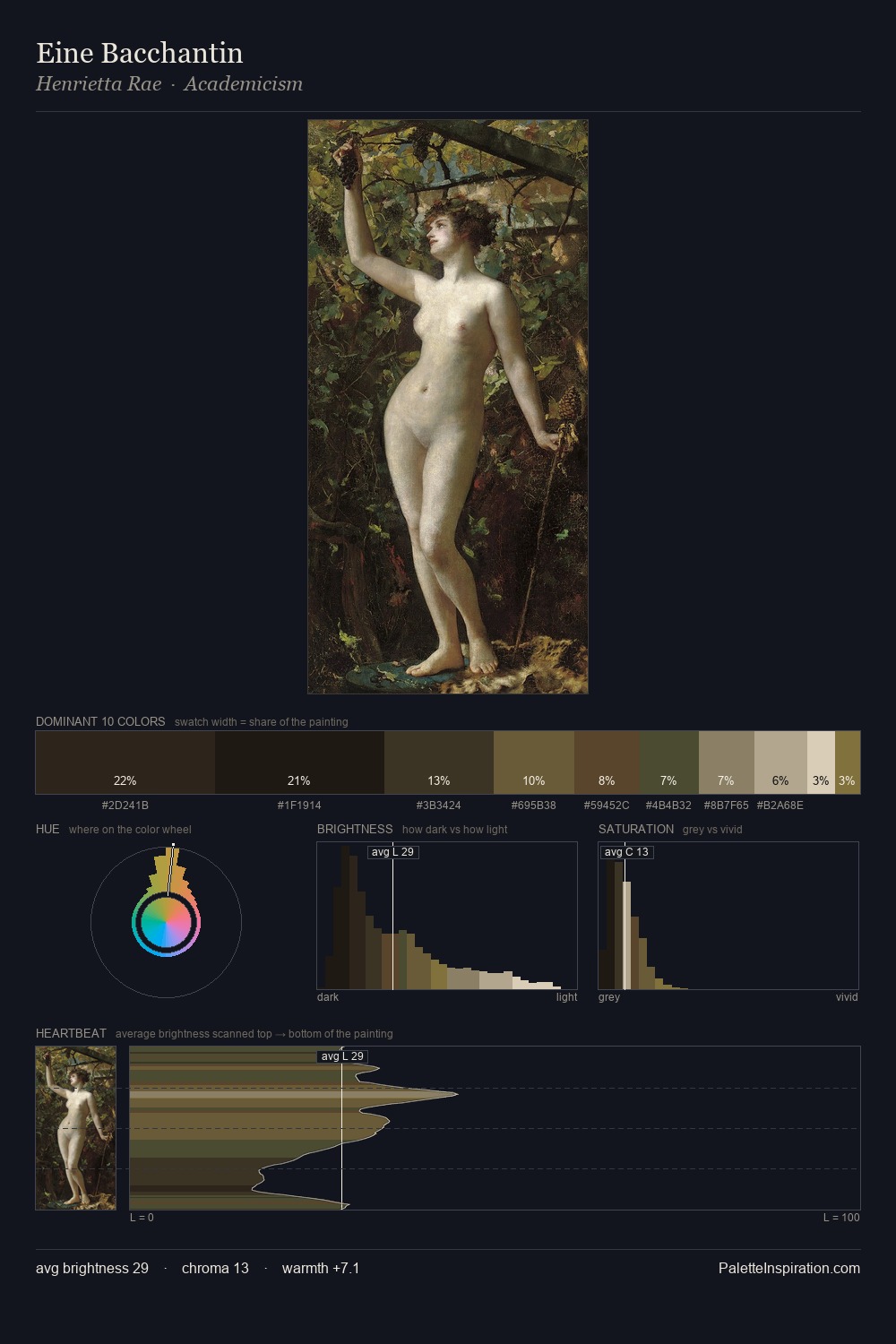Screen dimensions: 896x1344
Task: Click hex code label '#4B4B32'
Action: point(668,806)
